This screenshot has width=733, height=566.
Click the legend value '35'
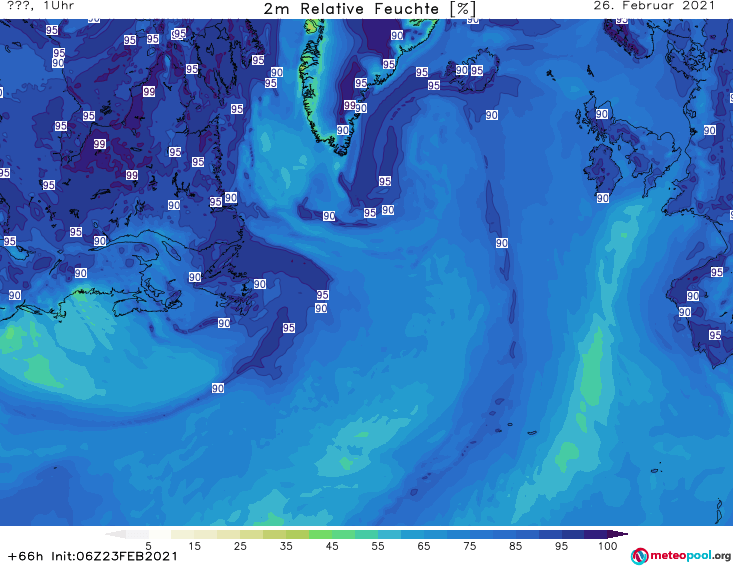click(x=286, y=546)
